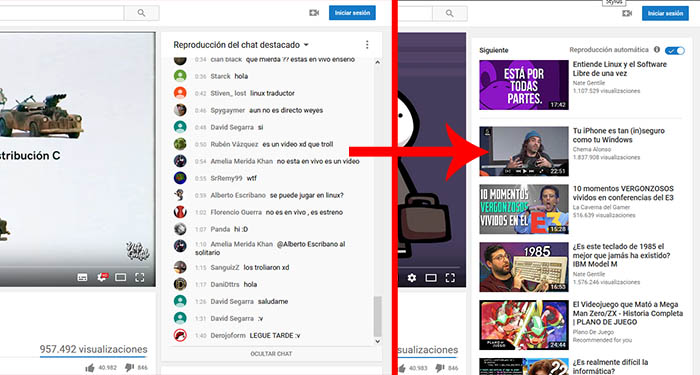Click La Caverna del Gamer channel name

click(x=601, y=207)
